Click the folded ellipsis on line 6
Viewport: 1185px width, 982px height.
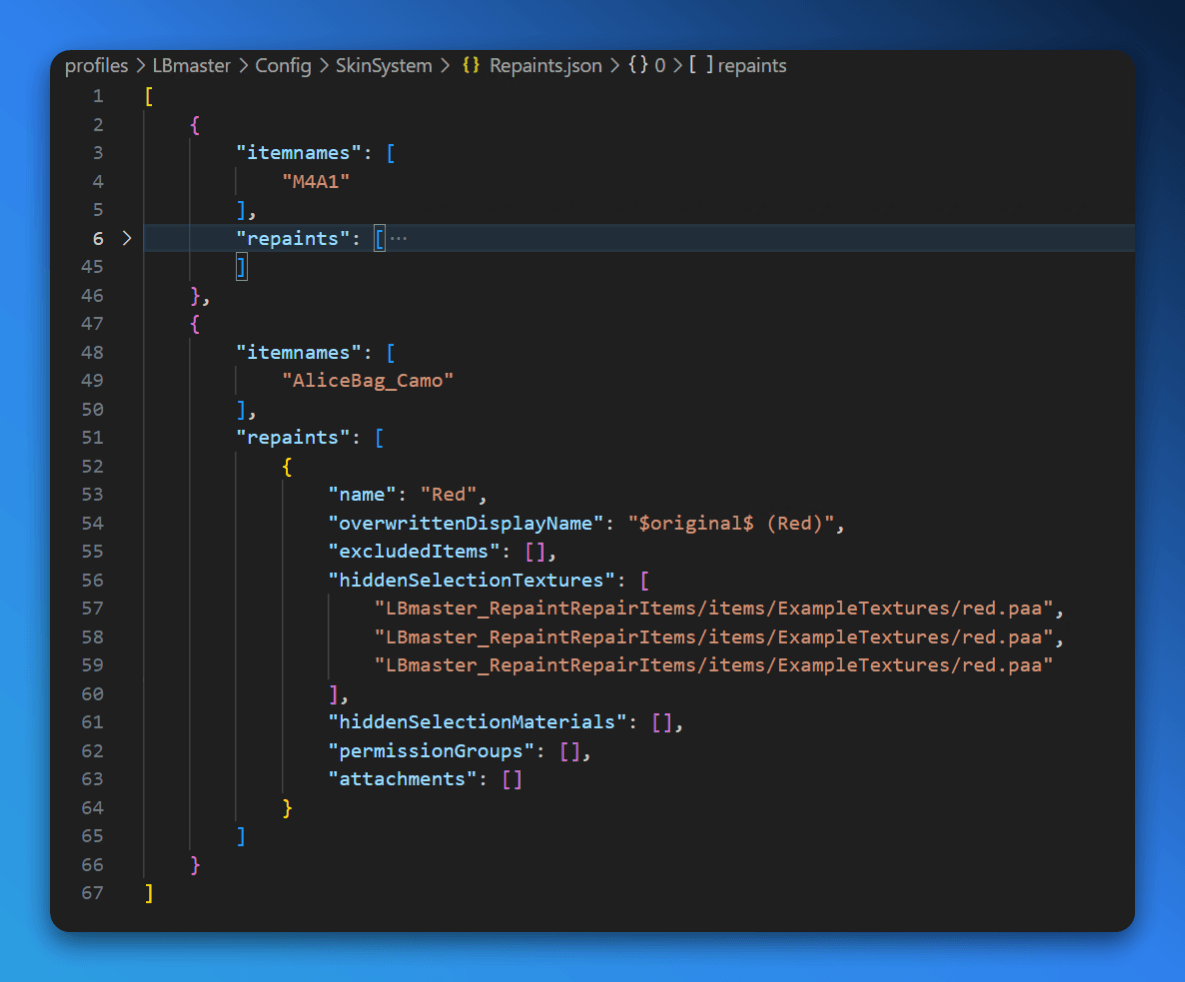(x=399, y=239)
